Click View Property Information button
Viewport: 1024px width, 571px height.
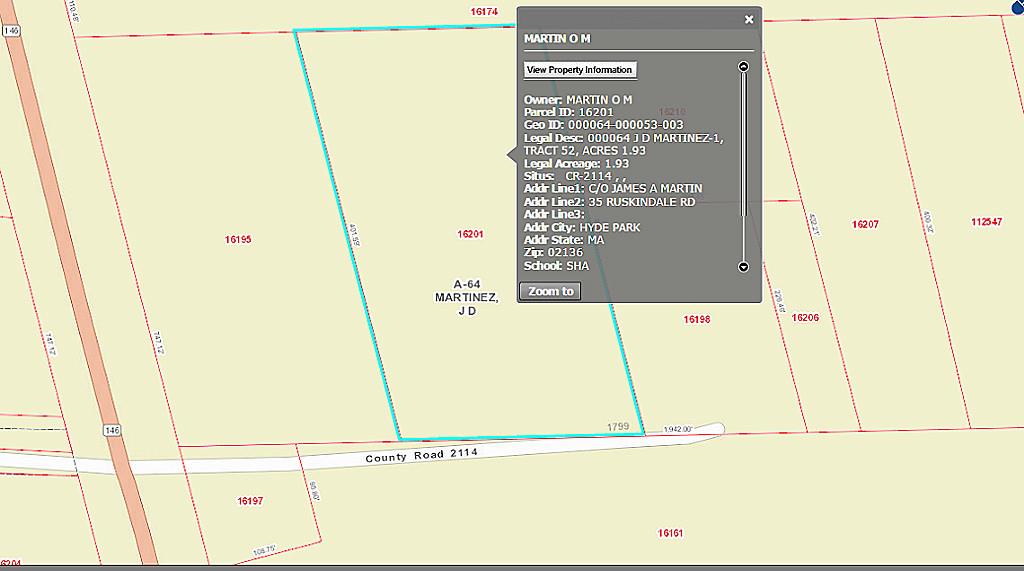(579, 70)
